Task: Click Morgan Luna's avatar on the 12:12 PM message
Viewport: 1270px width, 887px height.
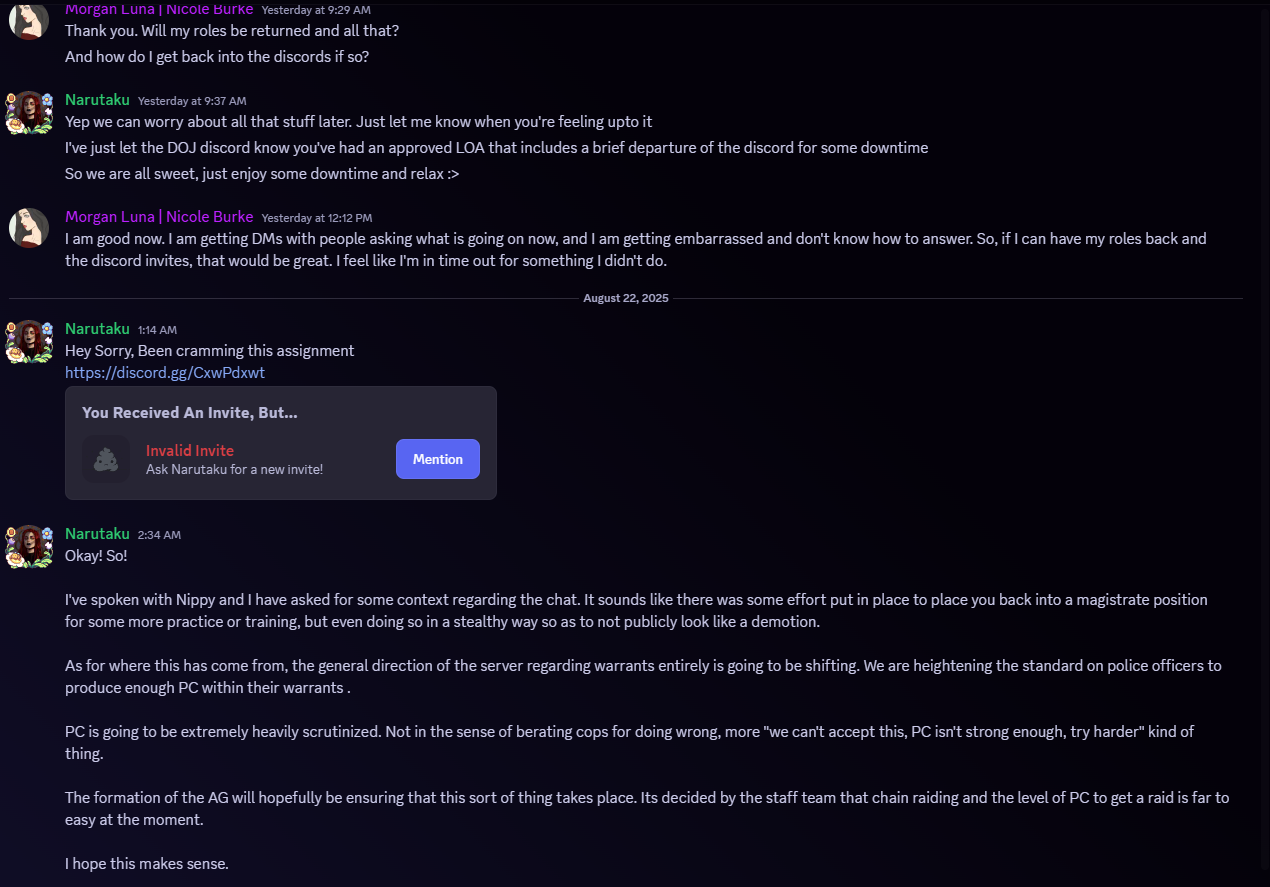Action: click(29, 228)
